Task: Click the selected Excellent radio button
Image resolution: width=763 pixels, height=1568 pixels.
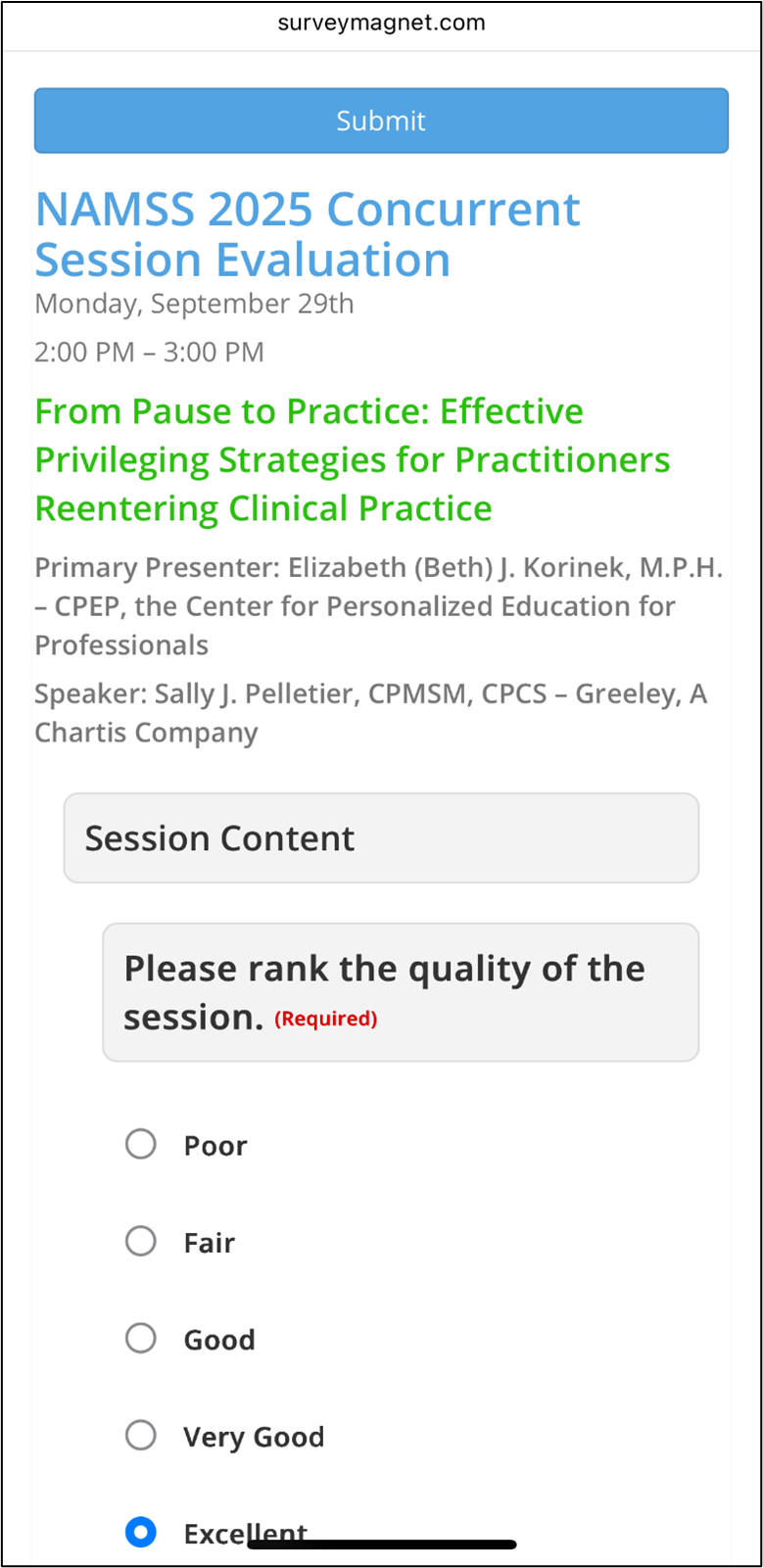Action: click(x=141, y=1532)
